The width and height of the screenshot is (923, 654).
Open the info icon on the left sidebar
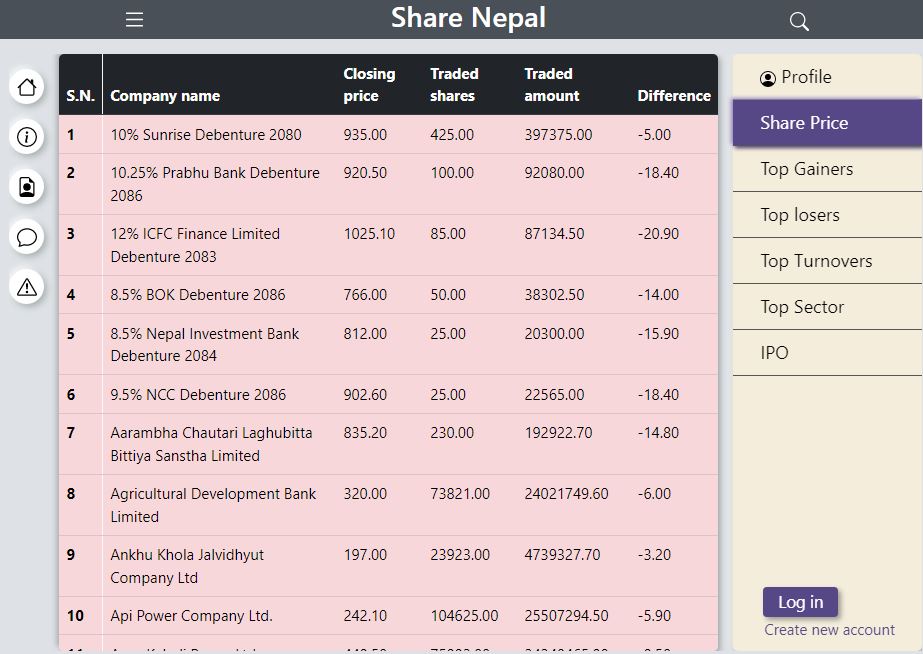coord(27,137)
